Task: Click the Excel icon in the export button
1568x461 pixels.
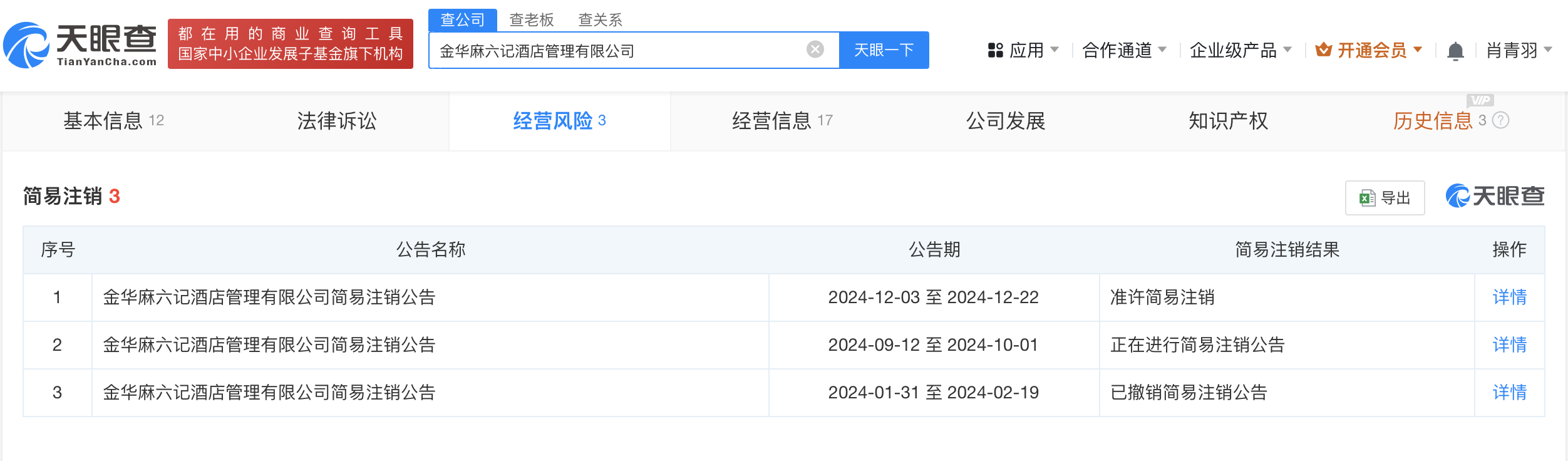Action: [1367, 198]
